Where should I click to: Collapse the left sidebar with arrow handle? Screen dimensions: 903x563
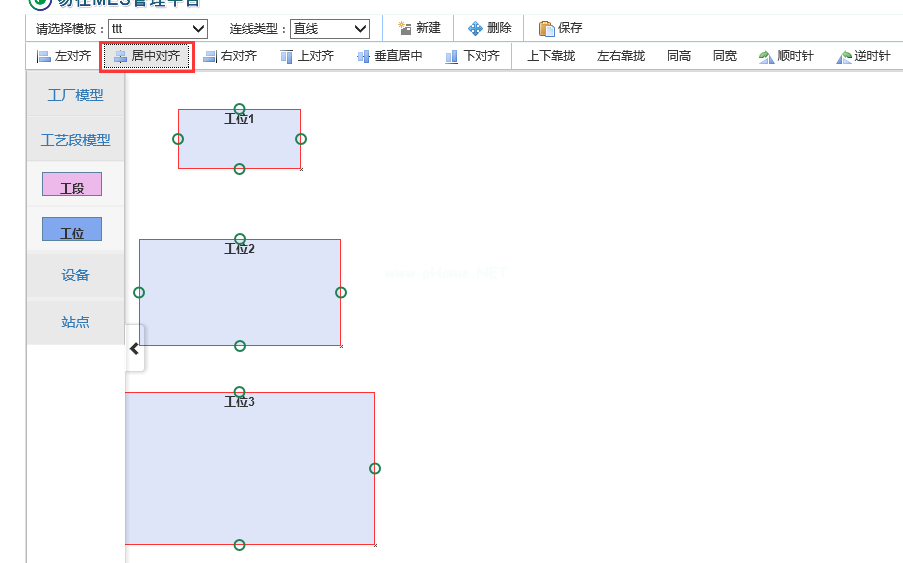click(135, 349)
